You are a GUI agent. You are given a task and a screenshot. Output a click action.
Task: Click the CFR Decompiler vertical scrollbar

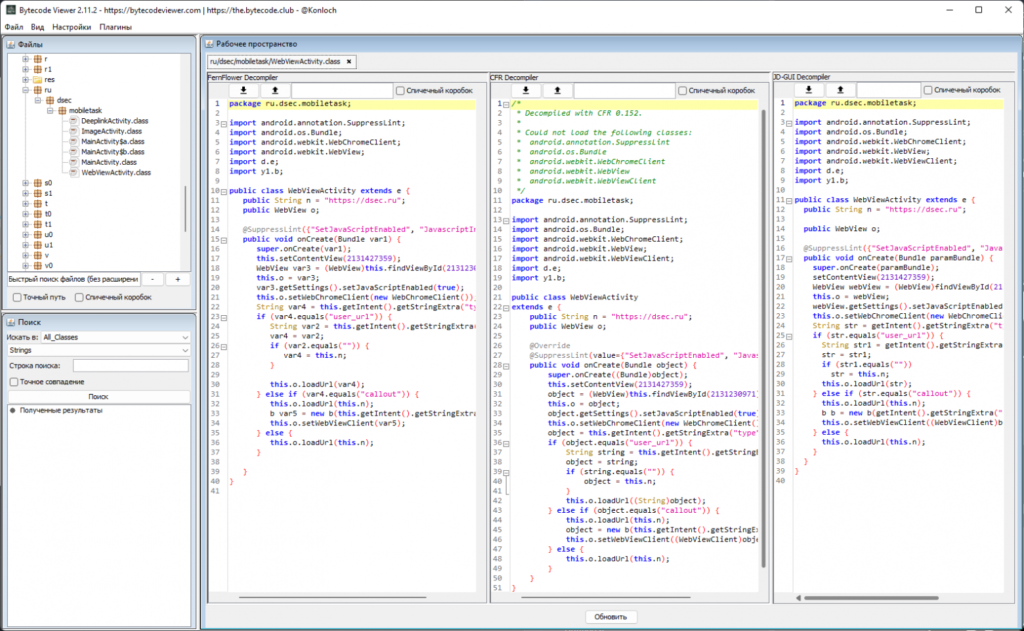pyautogui.click(x=763, y=338)
